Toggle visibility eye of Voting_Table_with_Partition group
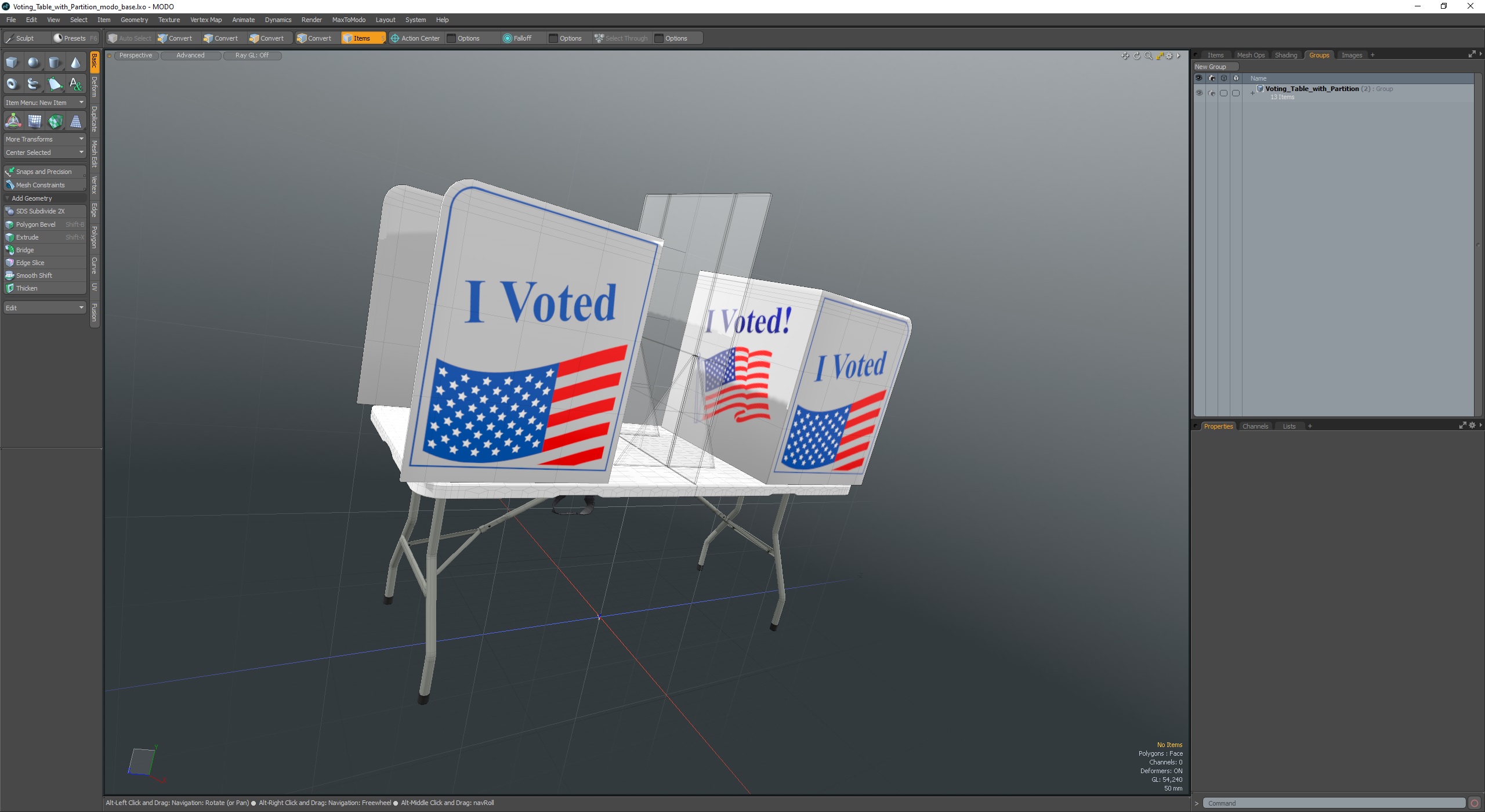Image resolution: width=1485 pixels, height=812 pixels. point(1199,93)
